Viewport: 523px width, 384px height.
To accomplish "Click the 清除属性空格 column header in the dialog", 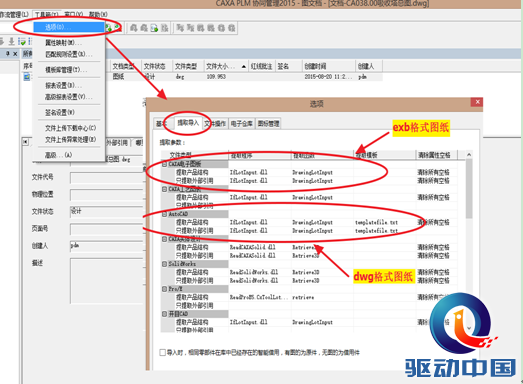I will [x=437, y=155].
